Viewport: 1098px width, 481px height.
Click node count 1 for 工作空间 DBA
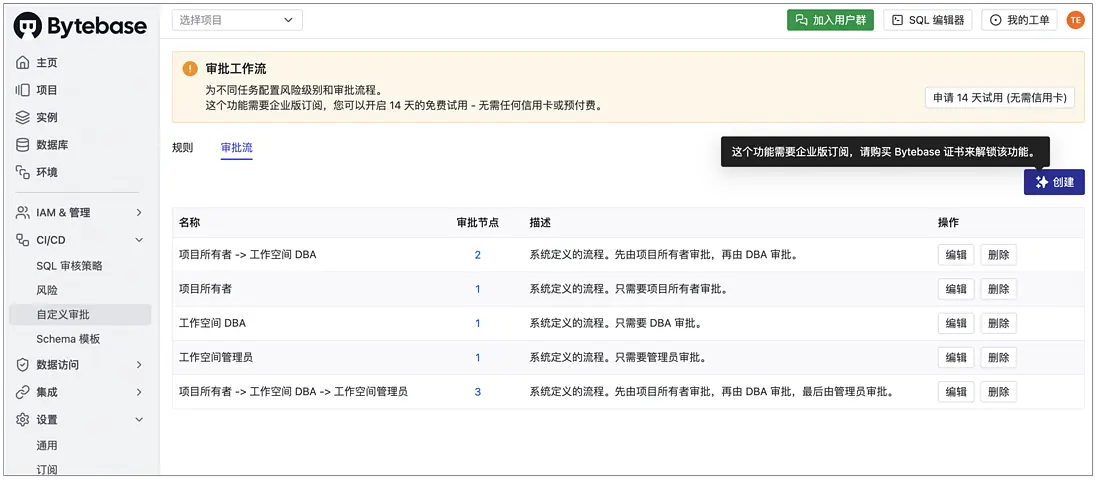(478, 323)
